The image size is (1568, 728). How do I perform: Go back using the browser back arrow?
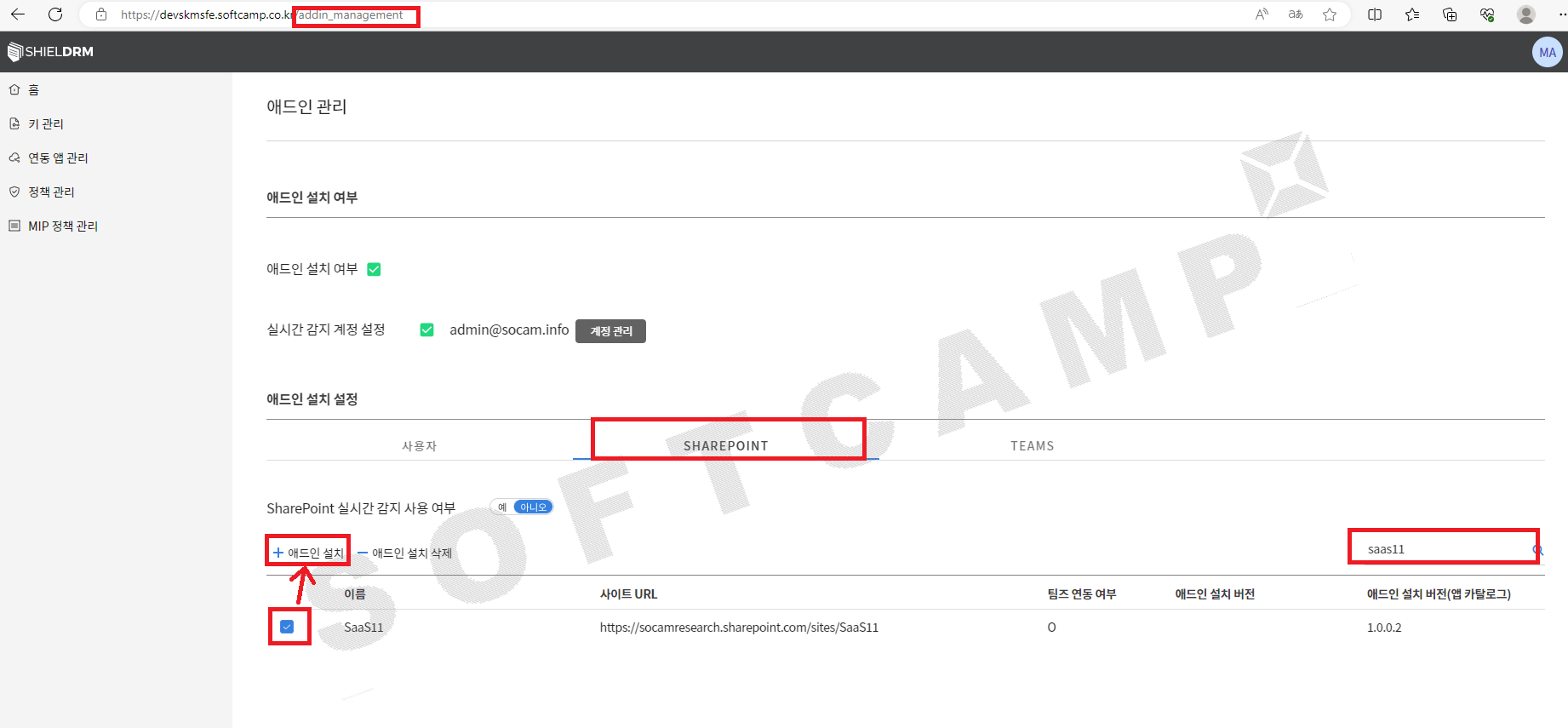pos(18,14)
